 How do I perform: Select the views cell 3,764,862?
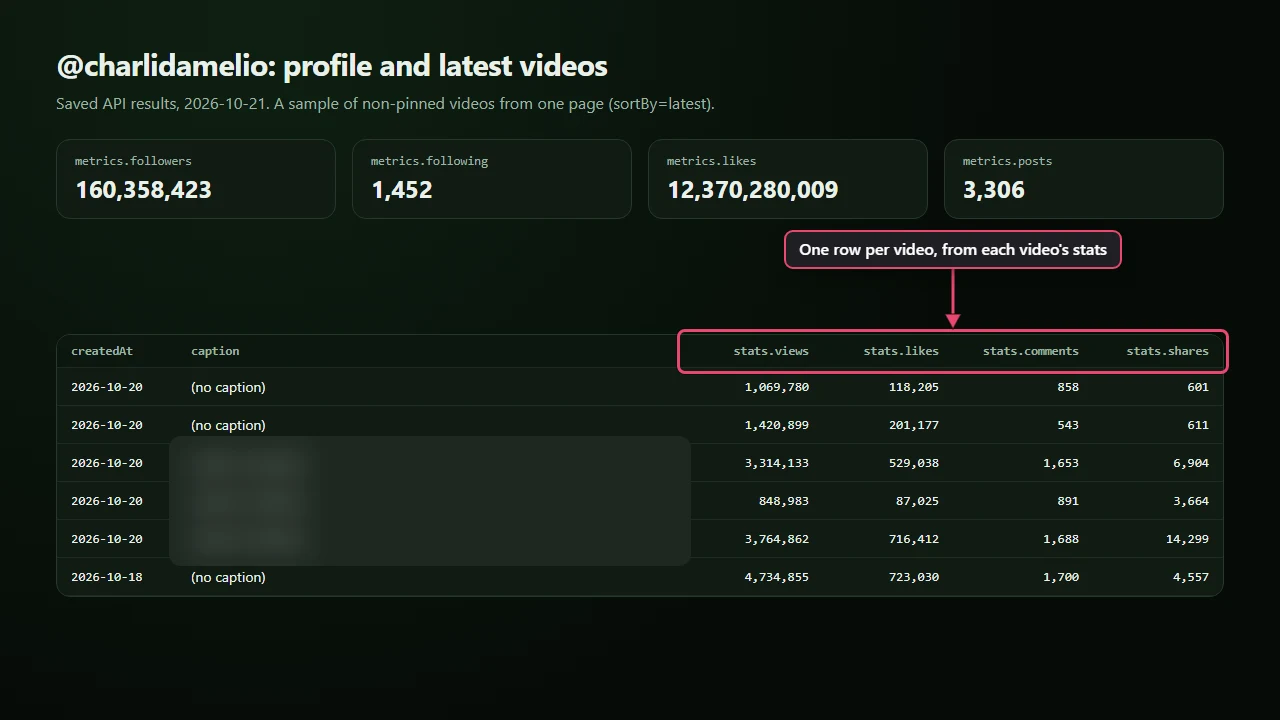[x=777, y=539]
